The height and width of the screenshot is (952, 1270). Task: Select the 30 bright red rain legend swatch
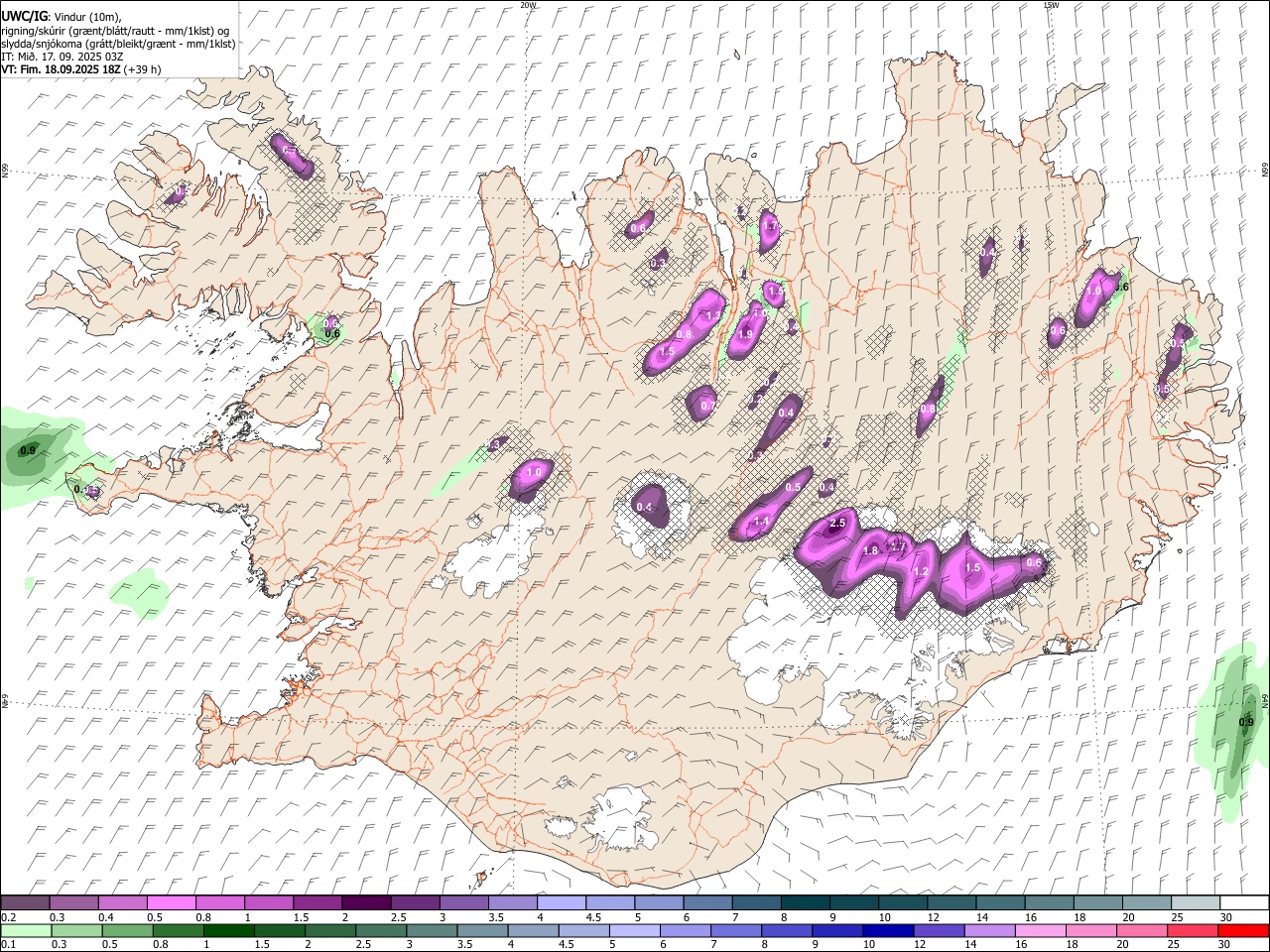[x=1242, y=930]
